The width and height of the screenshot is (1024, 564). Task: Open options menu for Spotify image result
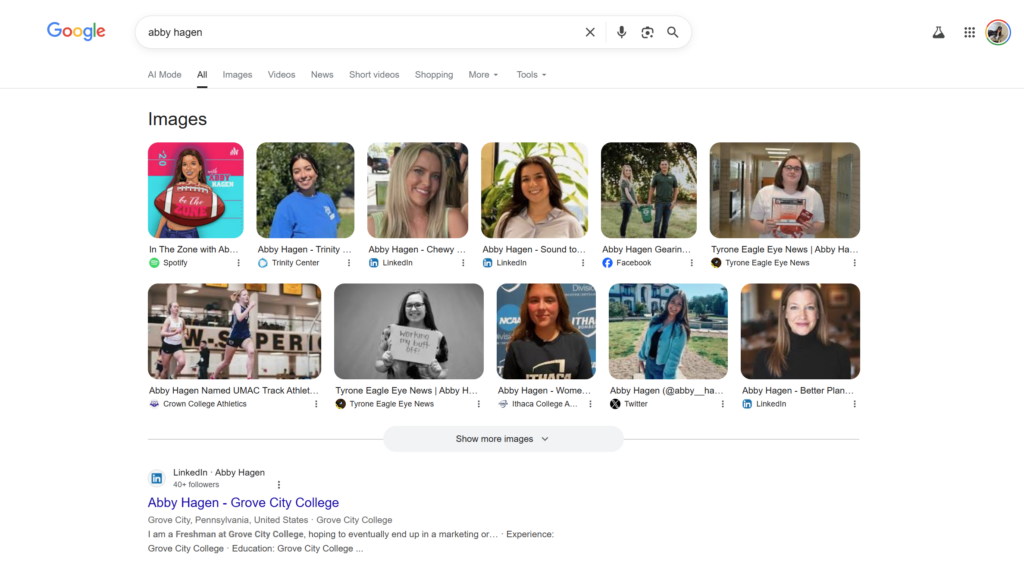(238, 263)
